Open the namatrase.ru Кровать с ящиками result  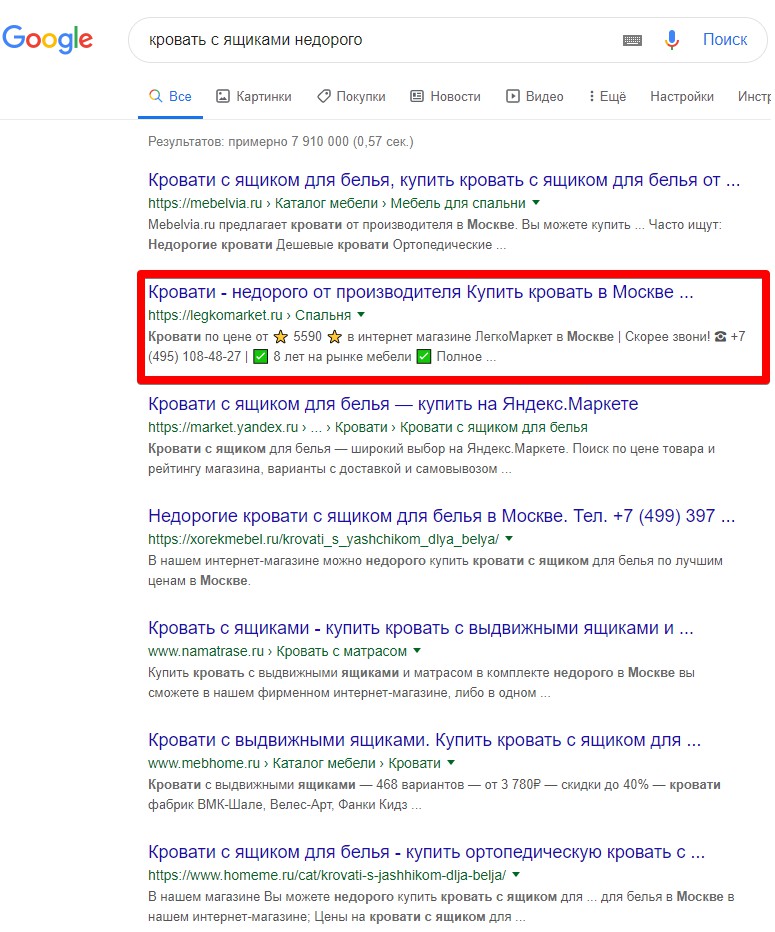pyautogui.click(x=421, y=628)
